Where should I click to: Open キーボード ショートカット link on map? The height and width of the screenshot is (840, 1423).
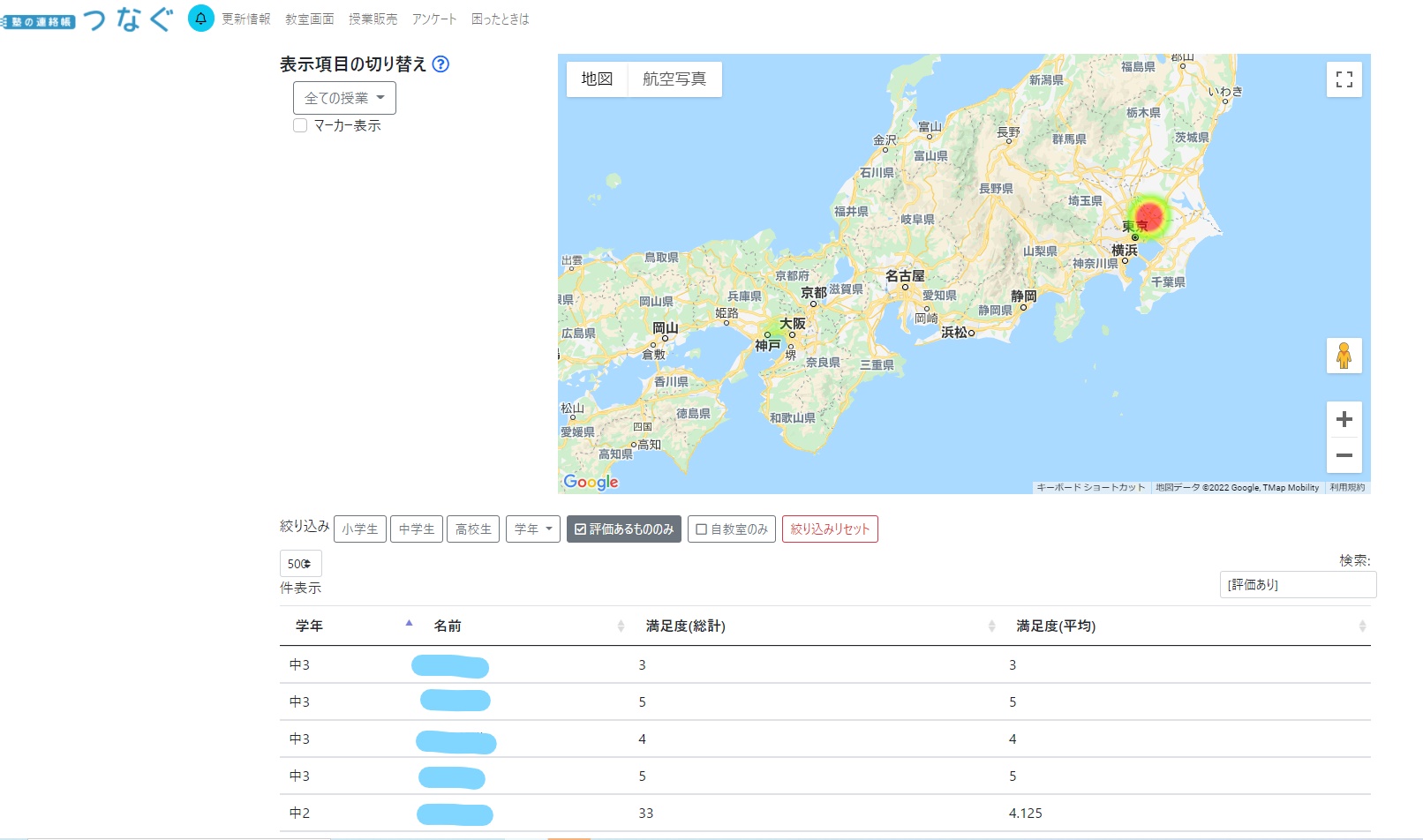click(1091, 488)
